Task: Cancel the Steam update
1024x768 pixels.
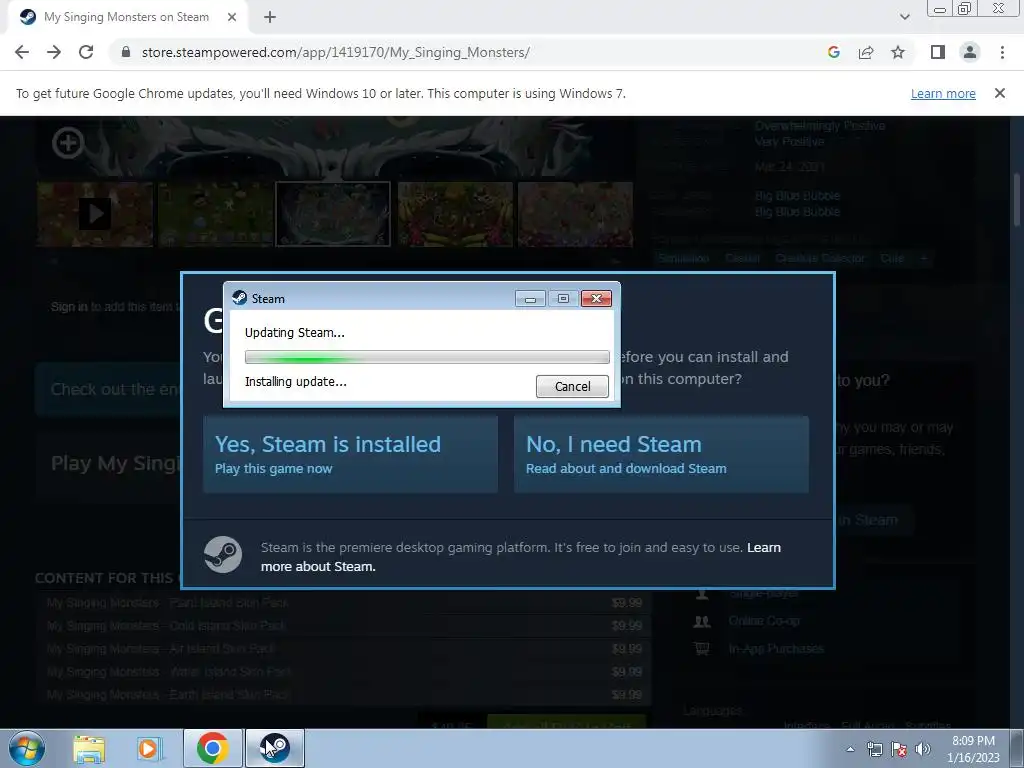Action: click(x=572, y=386)
